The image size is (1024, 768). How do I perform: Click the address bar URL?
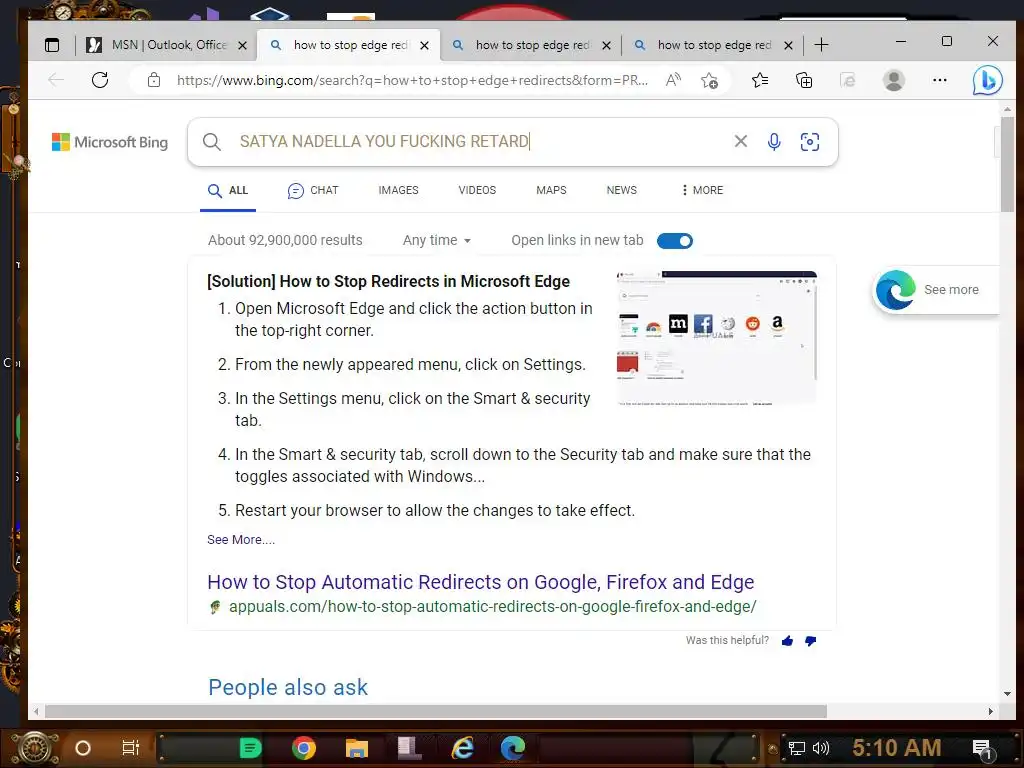412,80
